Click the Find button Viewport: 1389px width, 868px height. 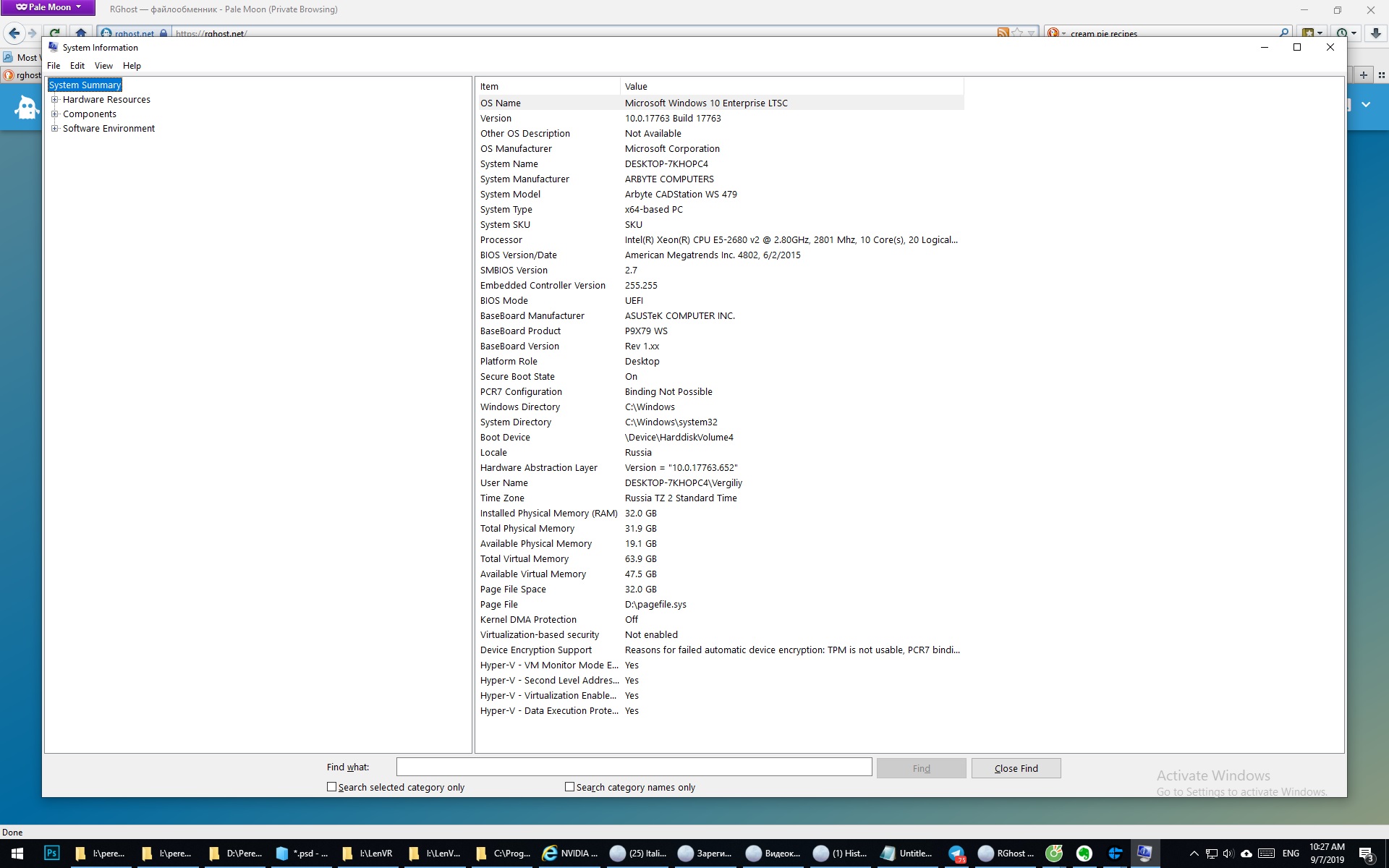(921, 768)
